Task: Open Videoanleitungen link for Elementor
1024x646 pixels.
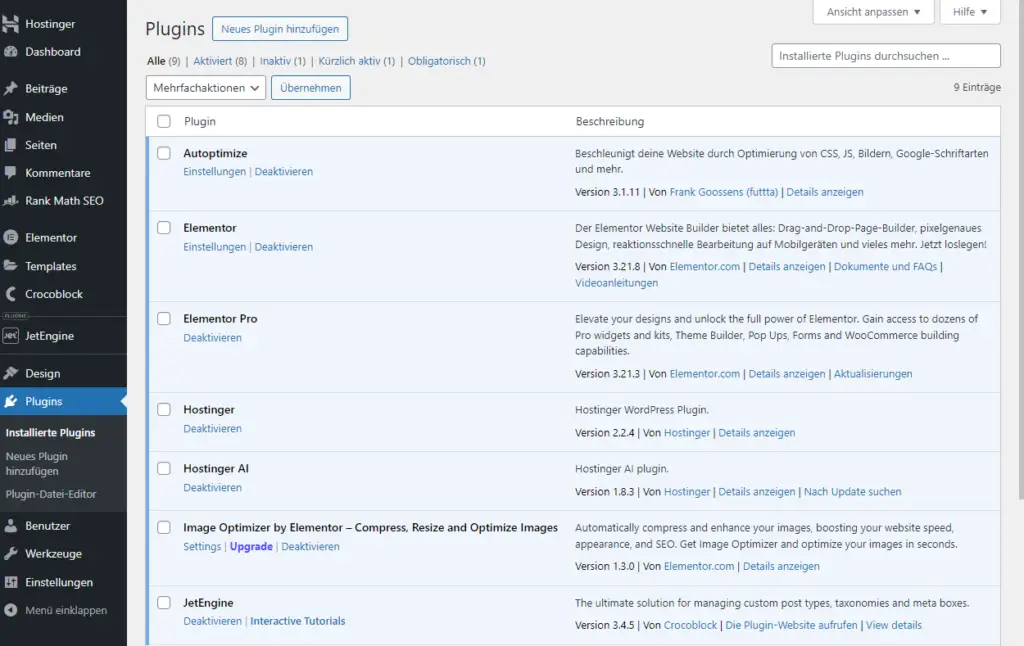Action: [x=616, y=283]
